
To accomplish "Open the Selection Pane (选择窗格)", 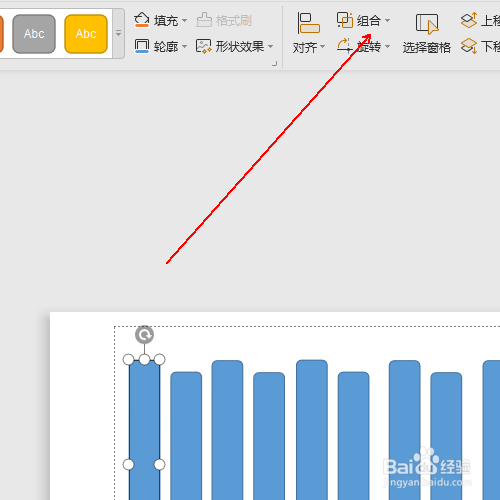I will coord(427,34).
